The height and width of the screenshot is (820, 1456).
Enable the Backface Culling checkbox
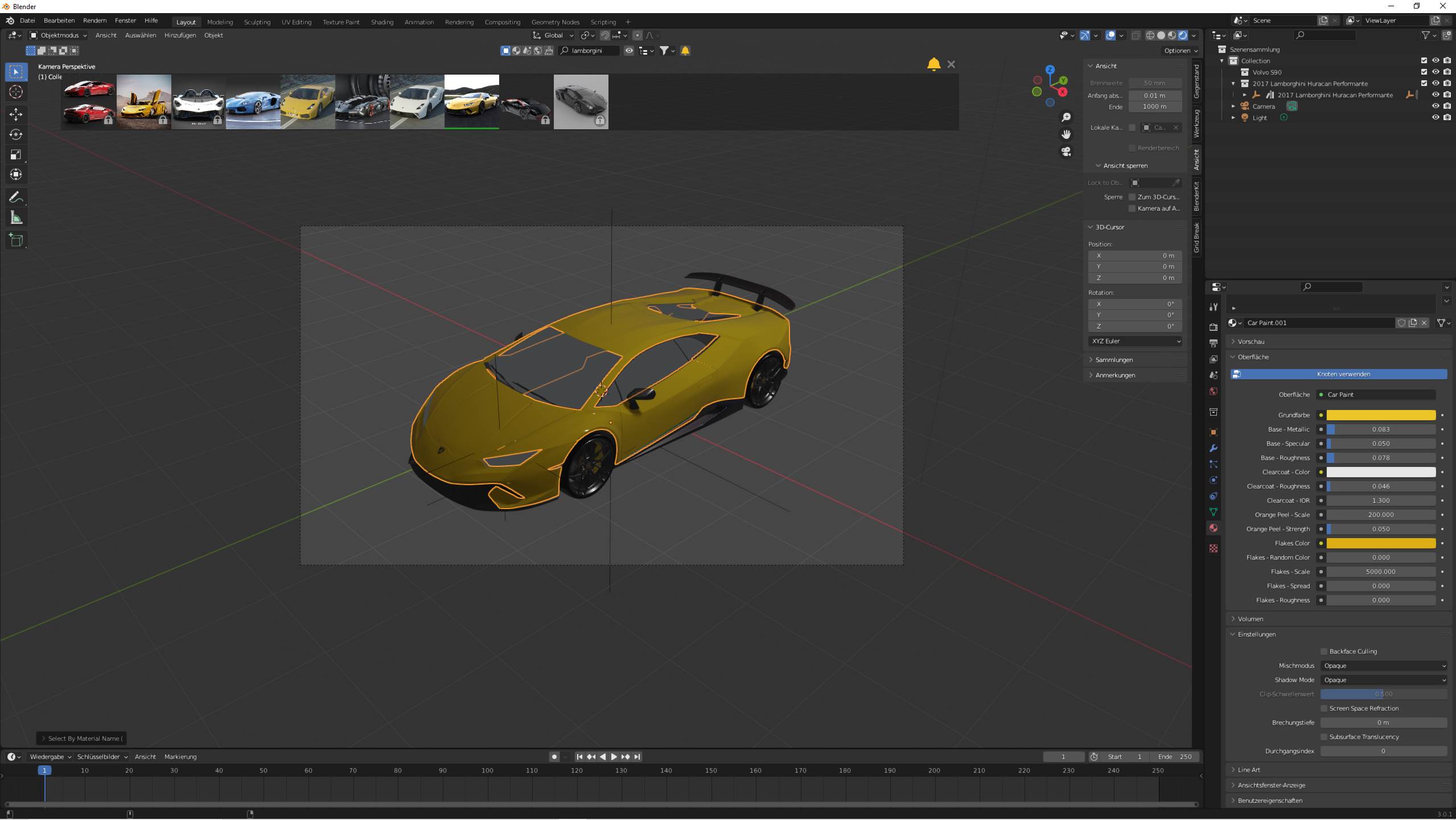coord(1324,651)
